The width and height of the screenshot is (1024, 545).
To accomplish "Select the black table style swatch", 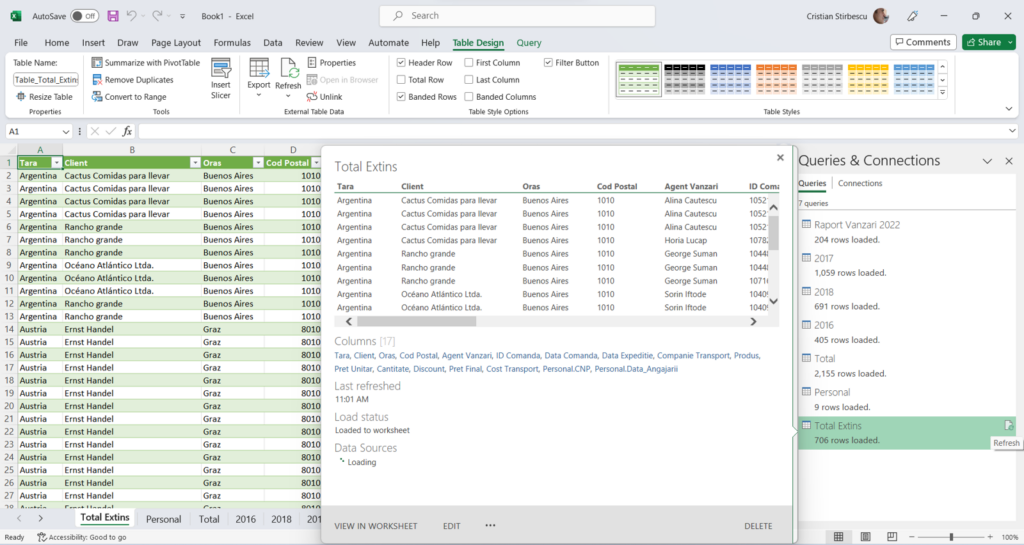I will (684, 79).
